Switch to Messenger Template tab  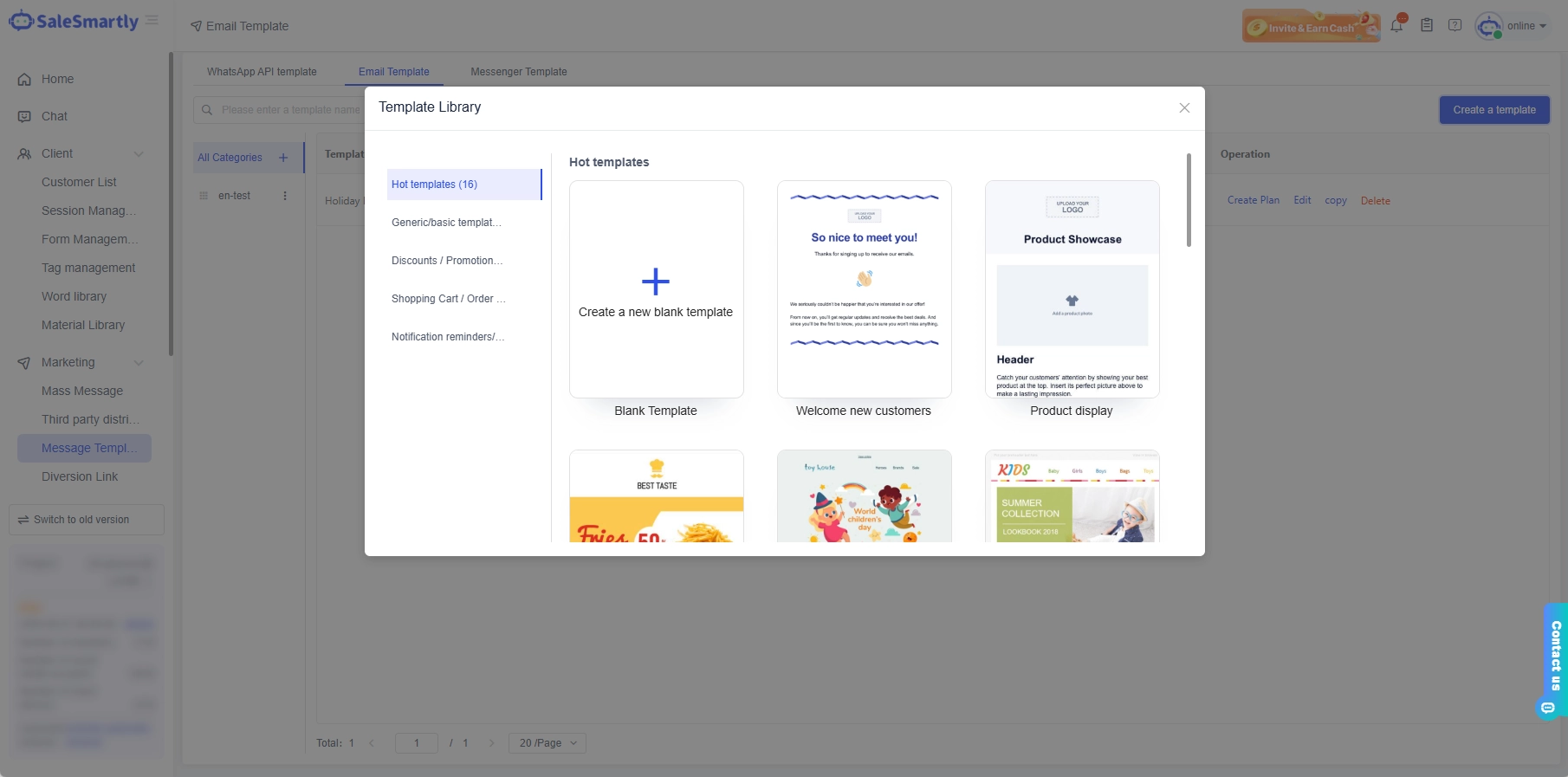pyautogui.click(x=519, y=72)
